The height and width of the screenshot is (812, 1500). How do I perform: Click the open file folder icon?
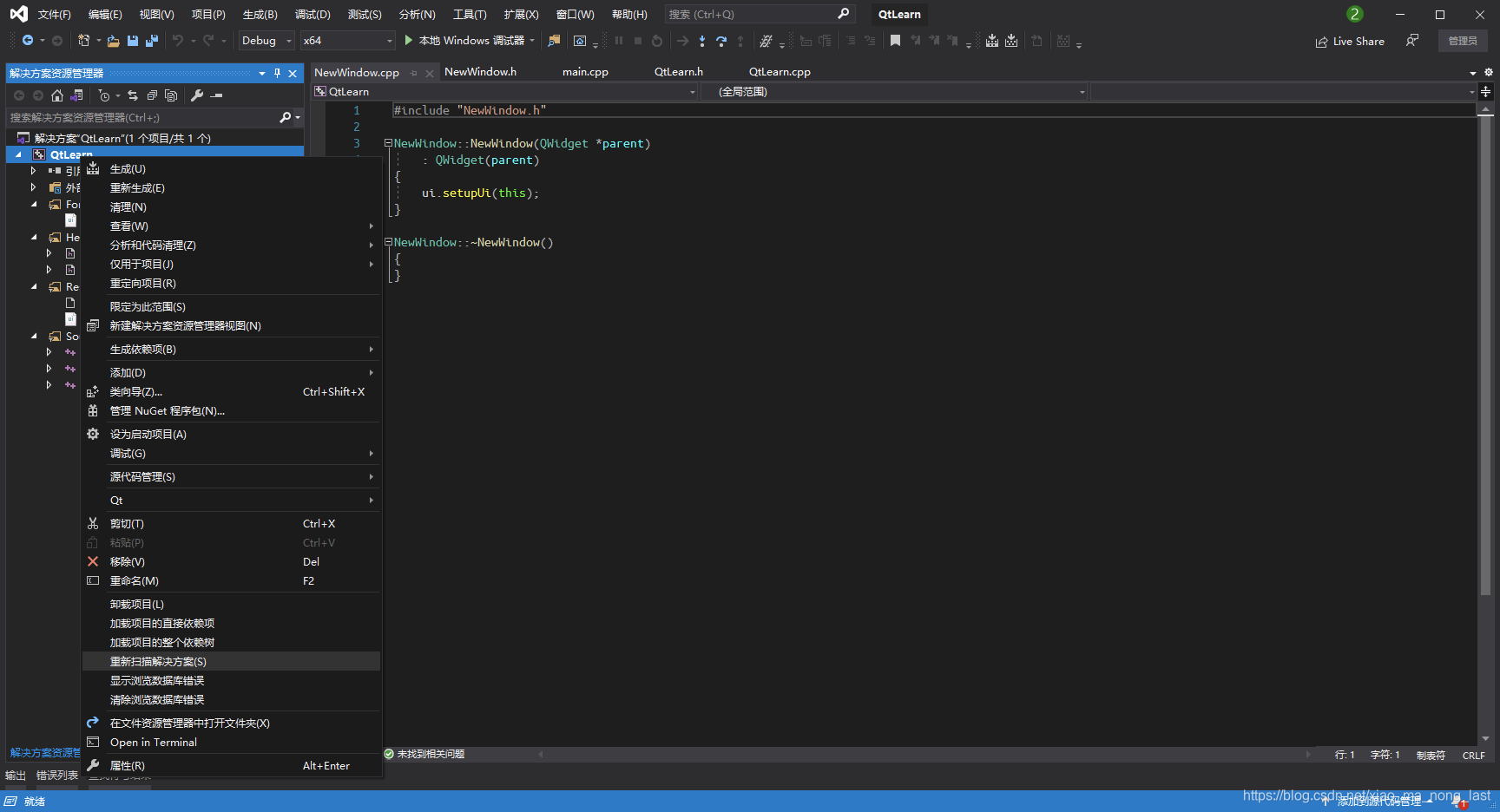[x=113, y=41]
